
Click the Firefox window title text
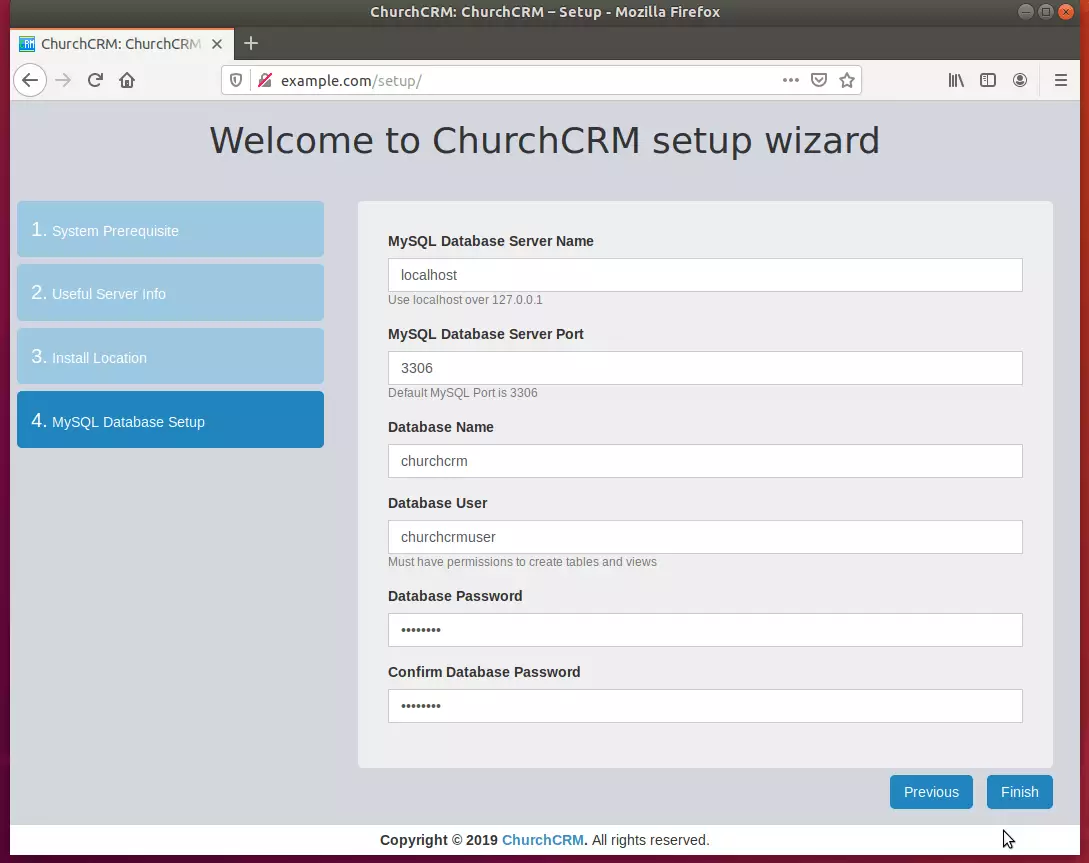coord(545,12)
